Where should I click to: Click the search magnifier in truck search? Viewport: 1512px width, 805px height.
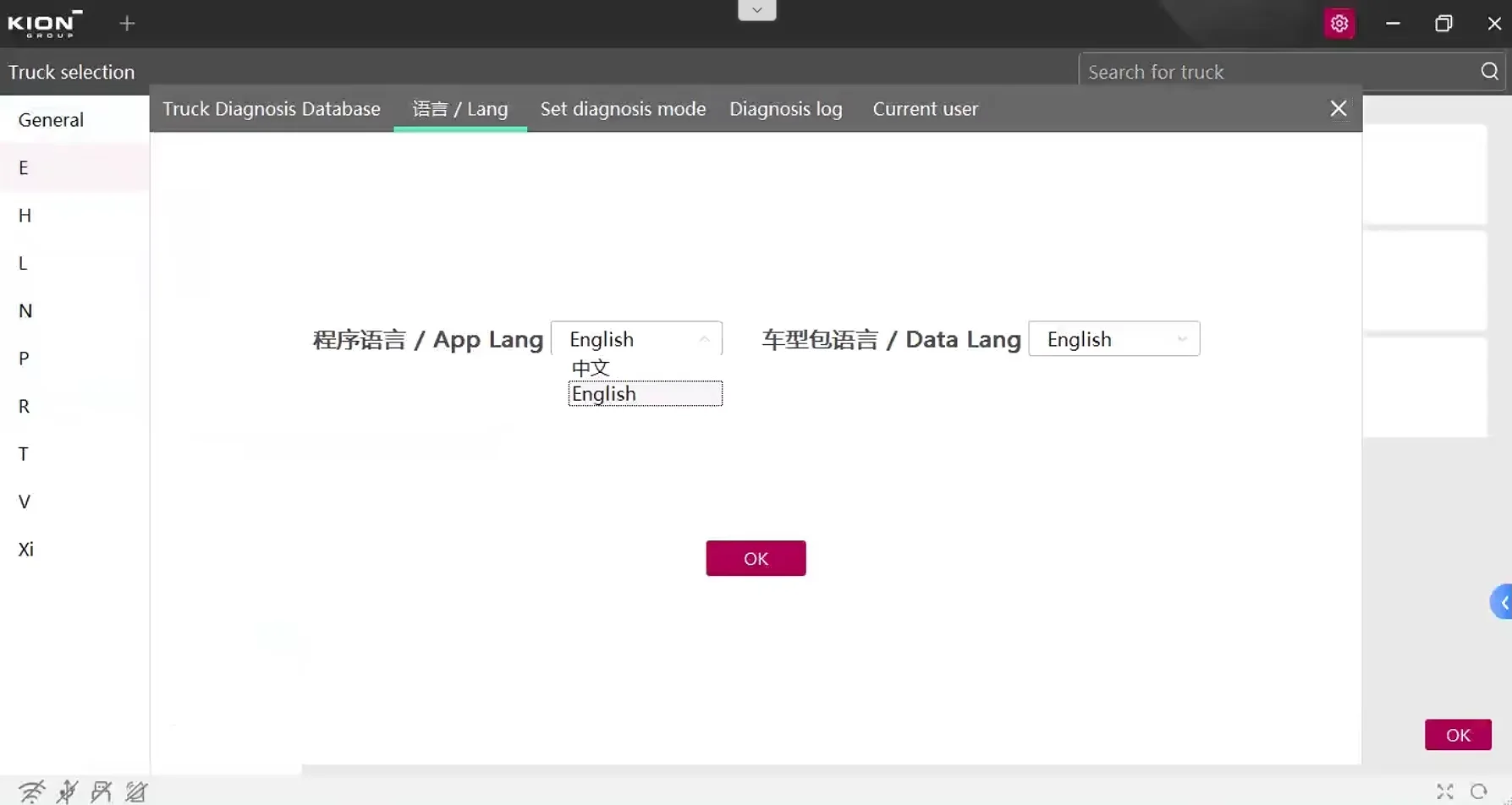click(x=1490, y=72)
